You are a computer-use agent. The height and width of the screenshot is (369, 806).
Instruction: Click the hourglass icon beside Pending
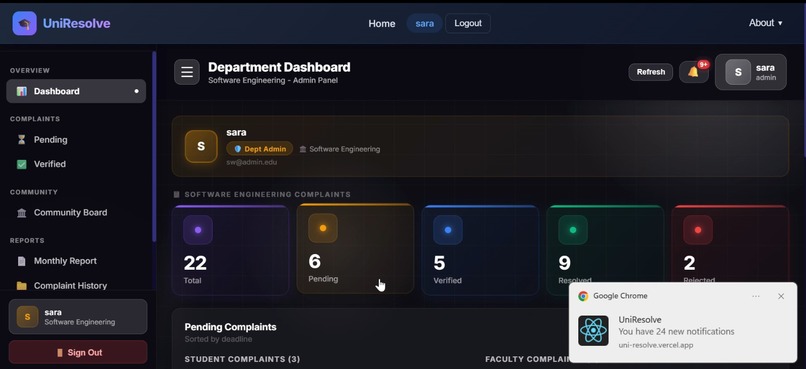point(22,140)
